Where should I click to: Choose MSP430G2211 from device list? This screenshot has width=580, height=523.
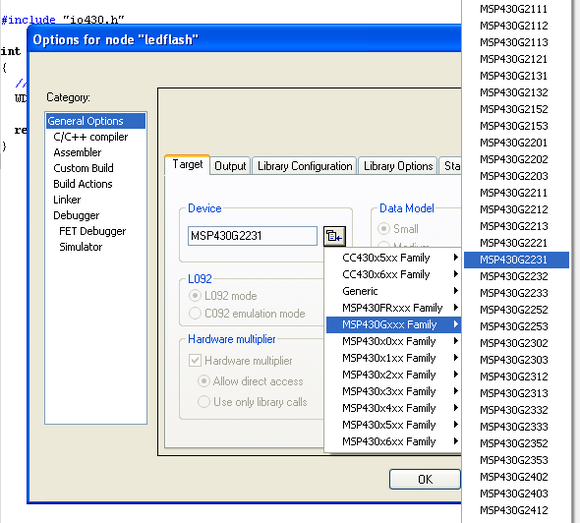click(x=516, y=193)
